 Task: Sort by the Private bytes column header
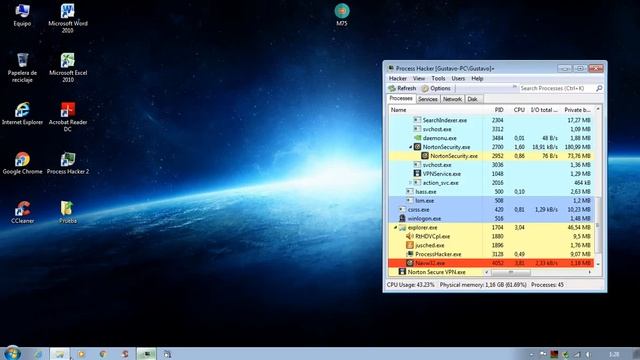pyautogui.click(x=577, y=110)
